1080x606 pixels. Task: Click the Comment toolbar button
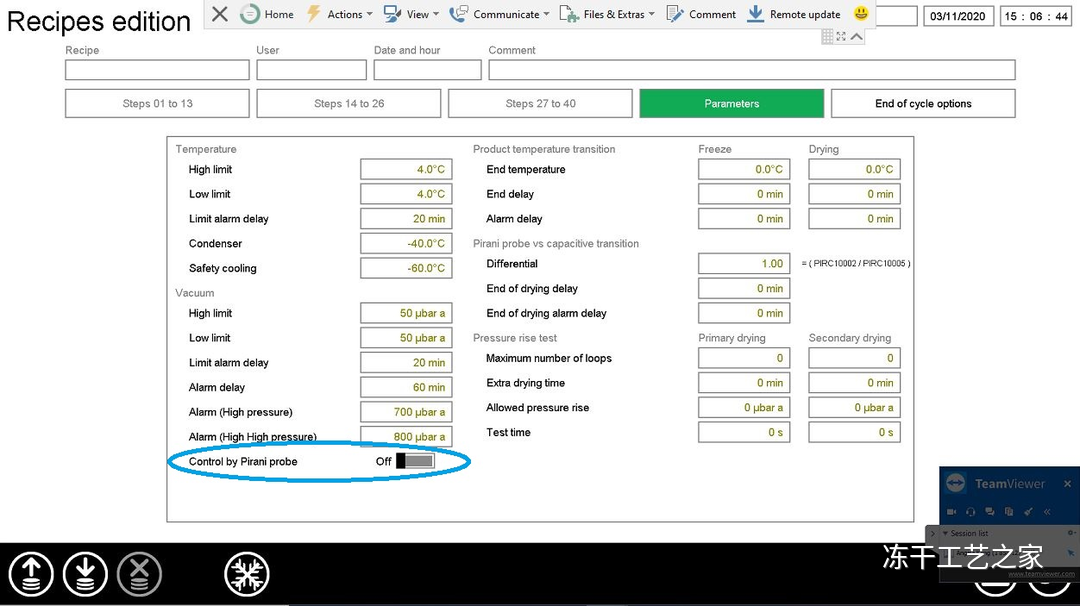(701, 14)
